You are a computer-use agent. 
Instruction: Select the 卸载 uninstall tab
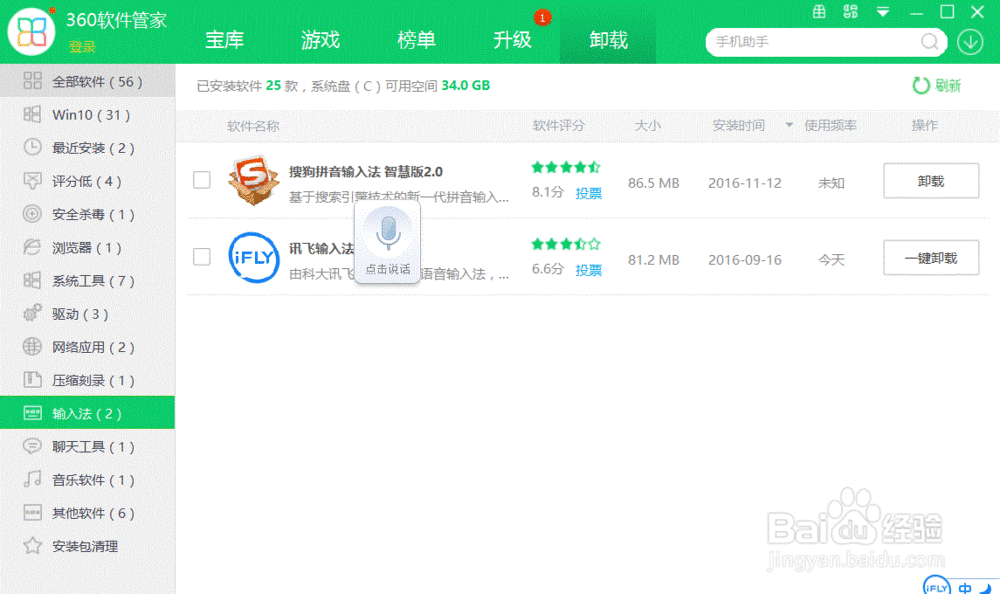tap(608, 40)
